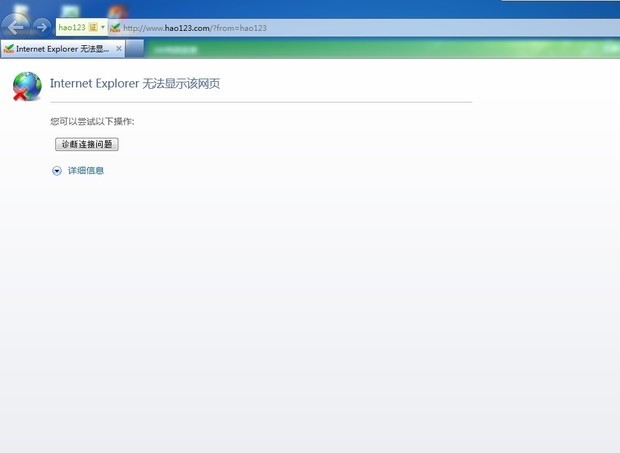
Task: Close the Internet Explorer tab
Action: (x=119, y=49)
